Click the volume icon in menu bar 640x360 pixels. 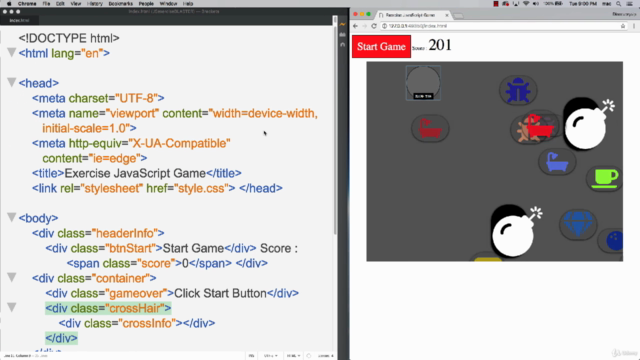536,3
